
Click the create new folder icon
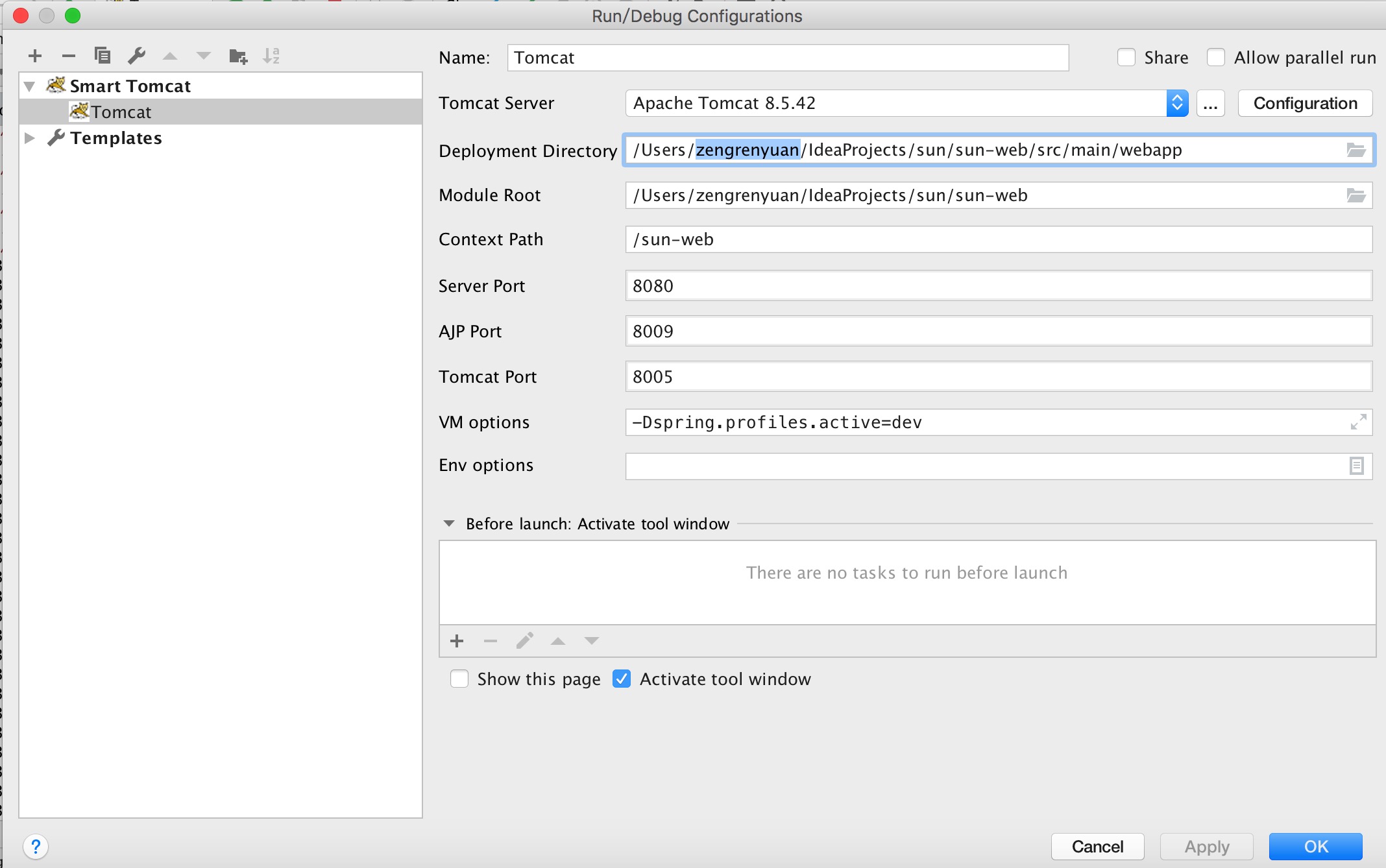pyautogui.click(x=238, y=56)
